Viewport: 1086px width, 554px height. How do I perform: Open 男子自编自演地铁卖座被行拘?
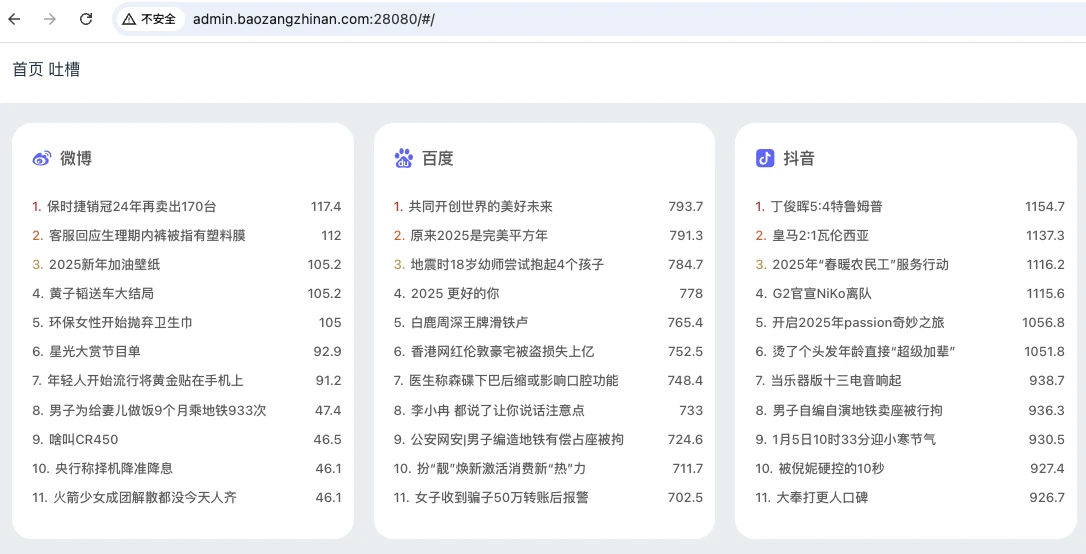[857, 411]
